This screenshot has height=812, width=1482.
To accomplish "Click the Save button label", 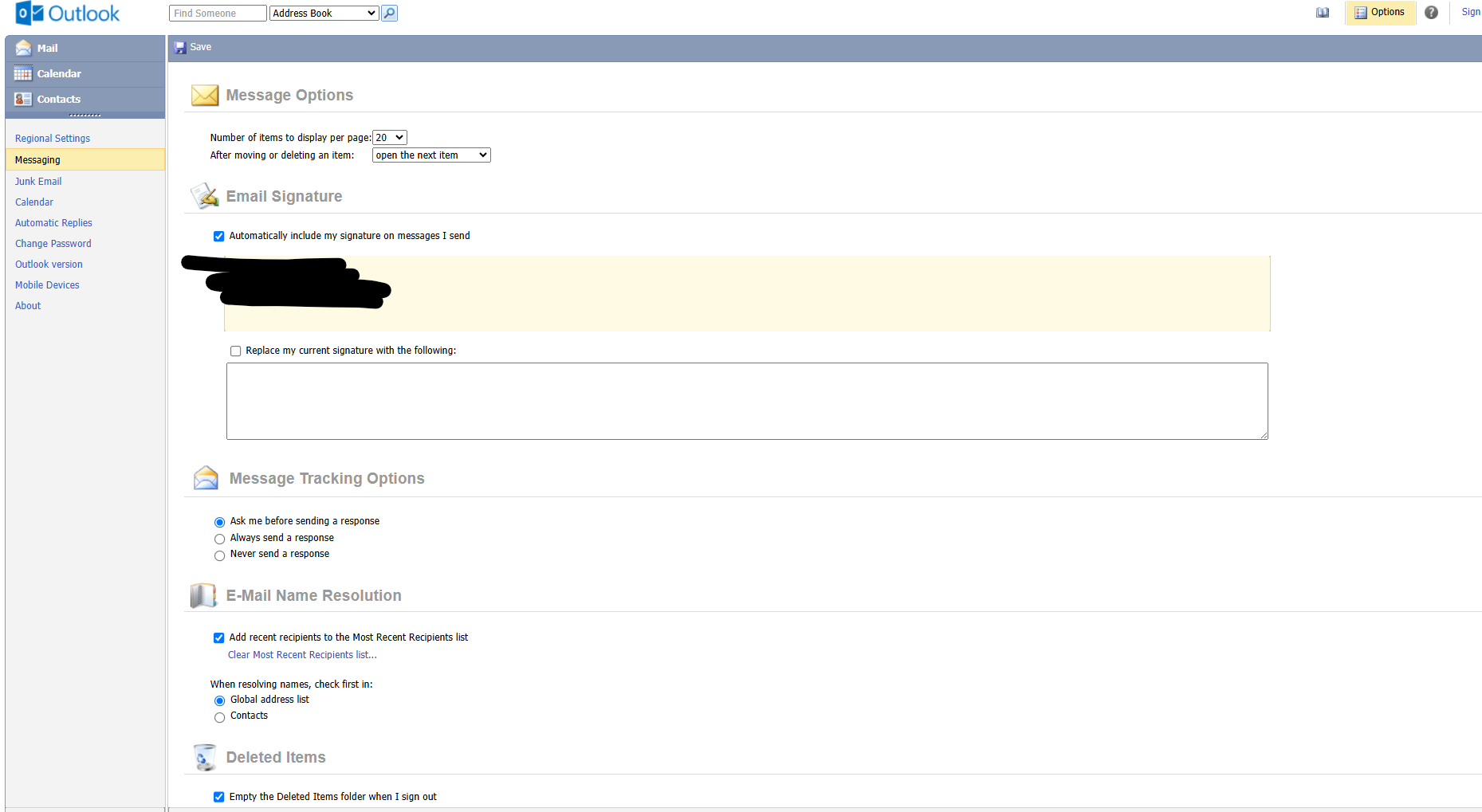I will pos(201,47).
